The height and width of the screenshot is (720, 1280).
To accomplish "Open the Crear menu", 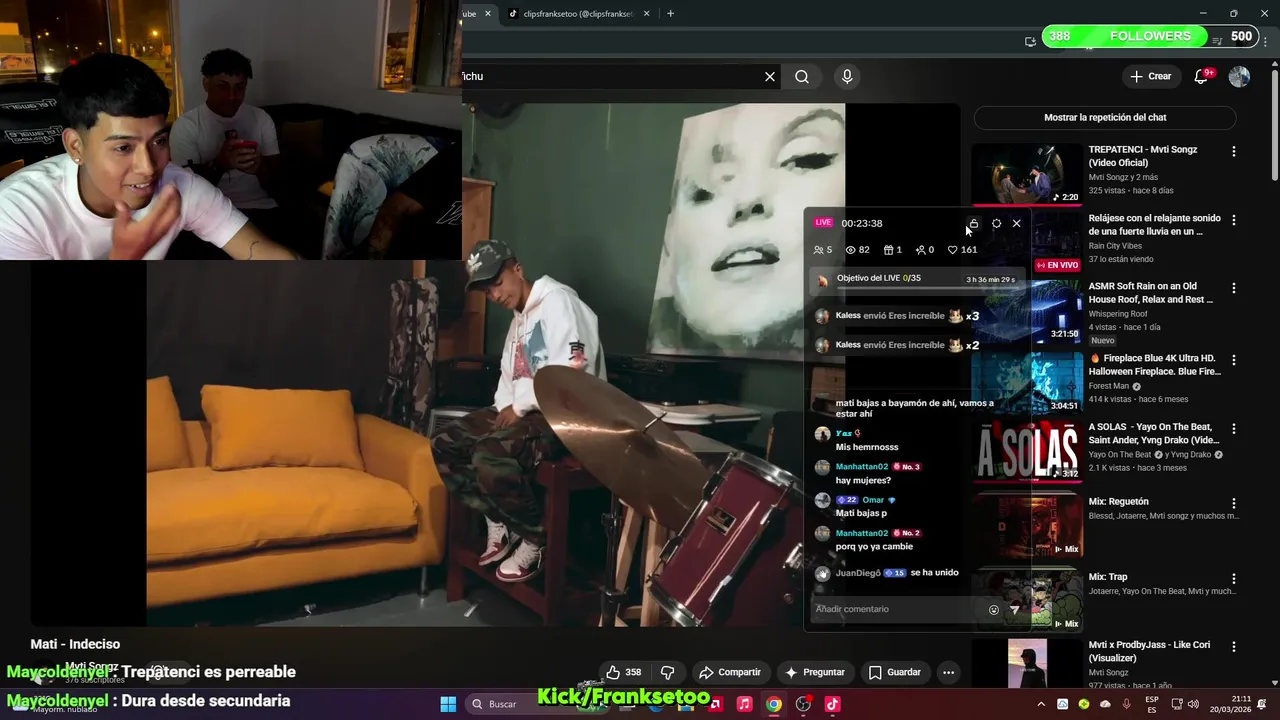I will click(1150, 76).
